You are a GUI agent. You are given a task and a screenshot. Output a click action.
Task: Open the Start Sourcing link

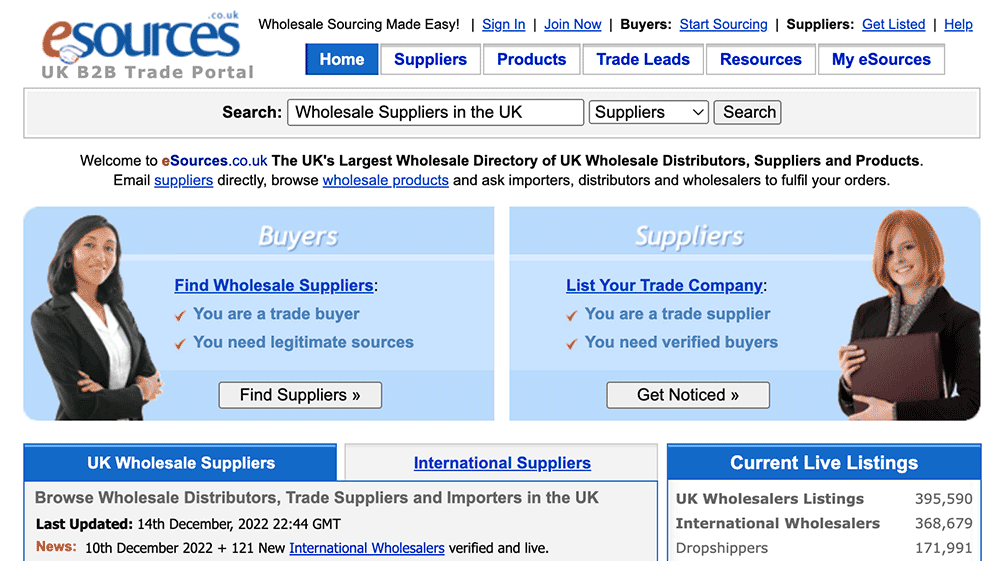point(723,24)
